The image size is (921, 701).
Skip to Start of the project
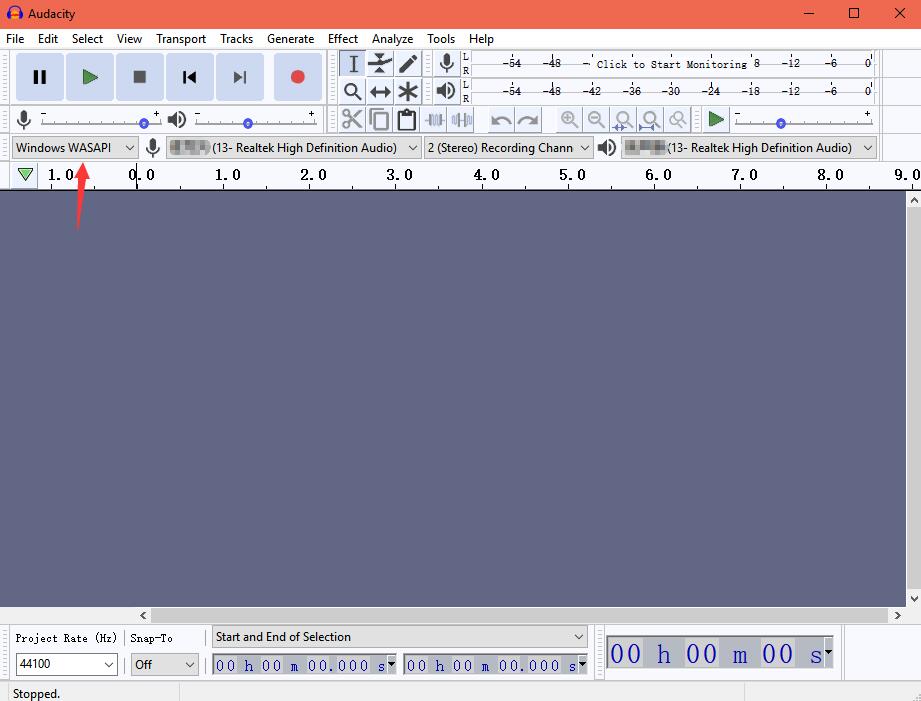(190, 77)
